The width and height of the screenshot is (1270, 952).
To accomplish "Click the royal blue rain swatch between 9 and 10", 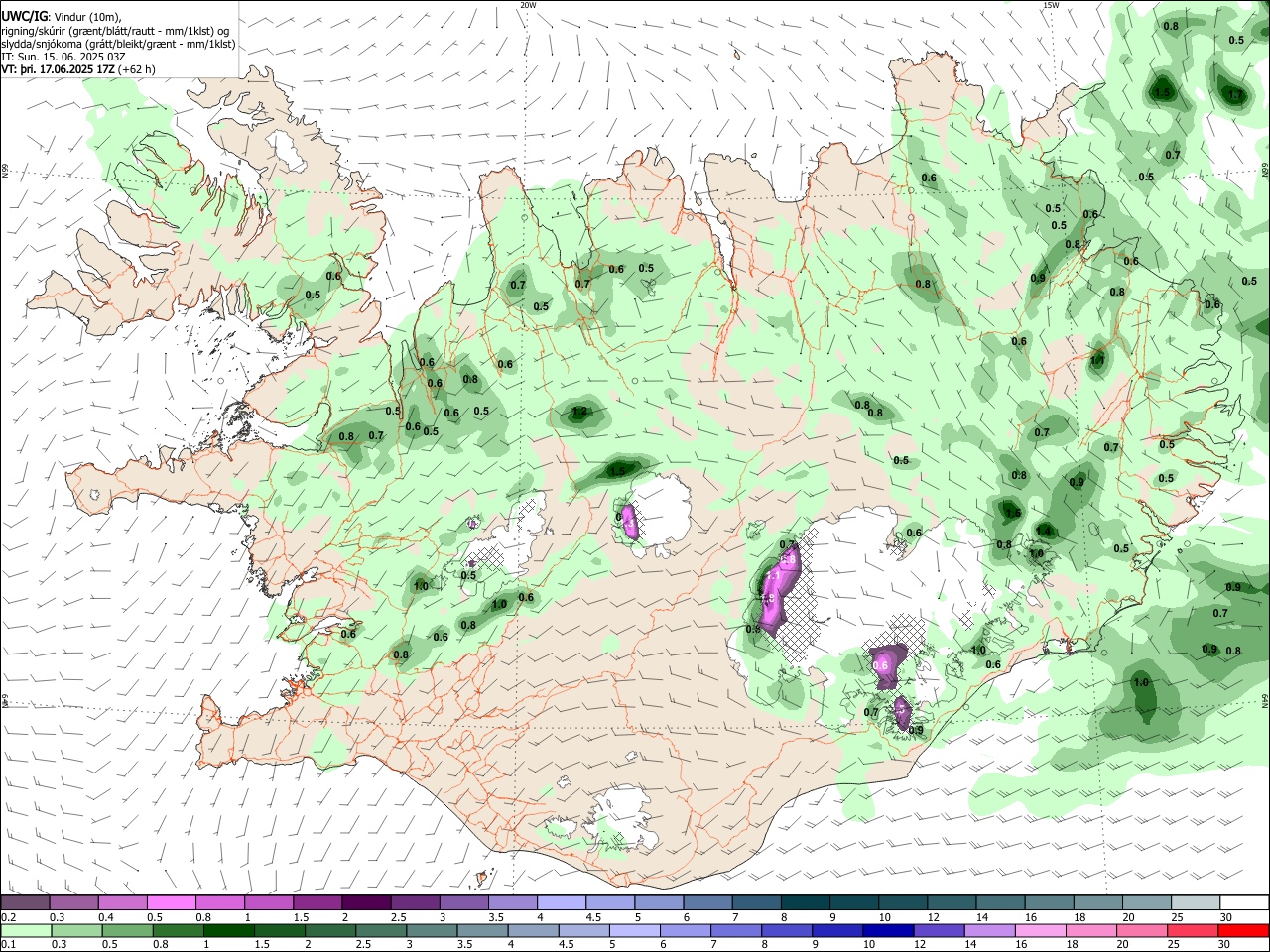I will [838, 931].
